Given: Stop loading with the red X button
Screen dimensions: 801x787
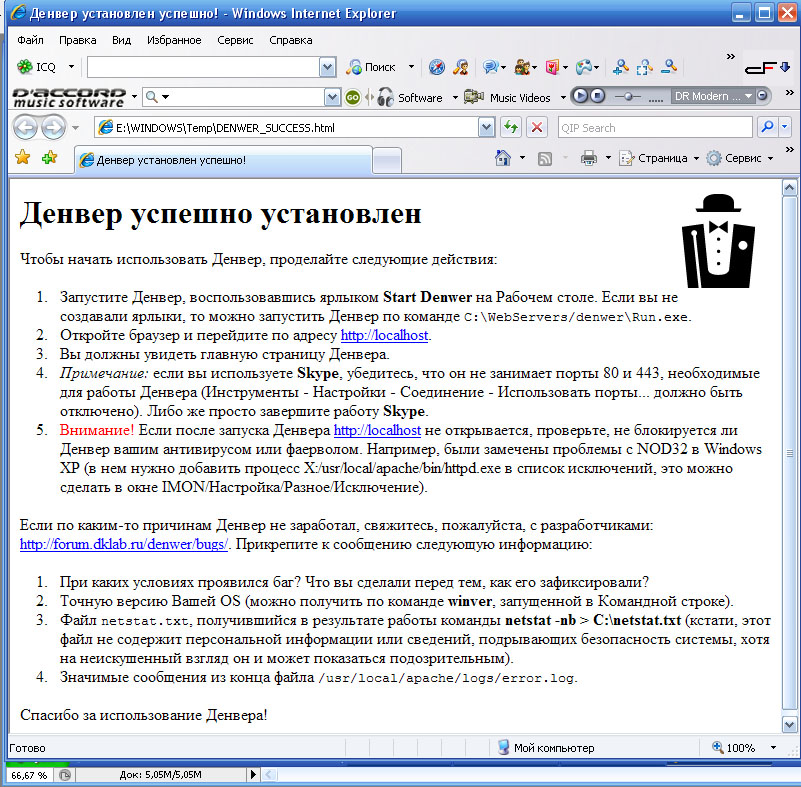Looking at the screenshot, I should (537, 127).
